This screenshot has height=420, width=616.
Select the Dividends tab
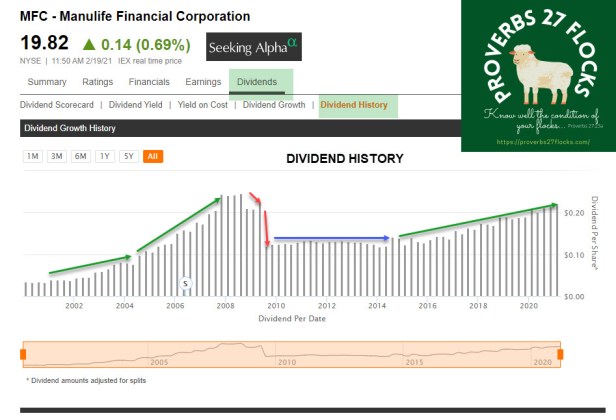(257, 82)
